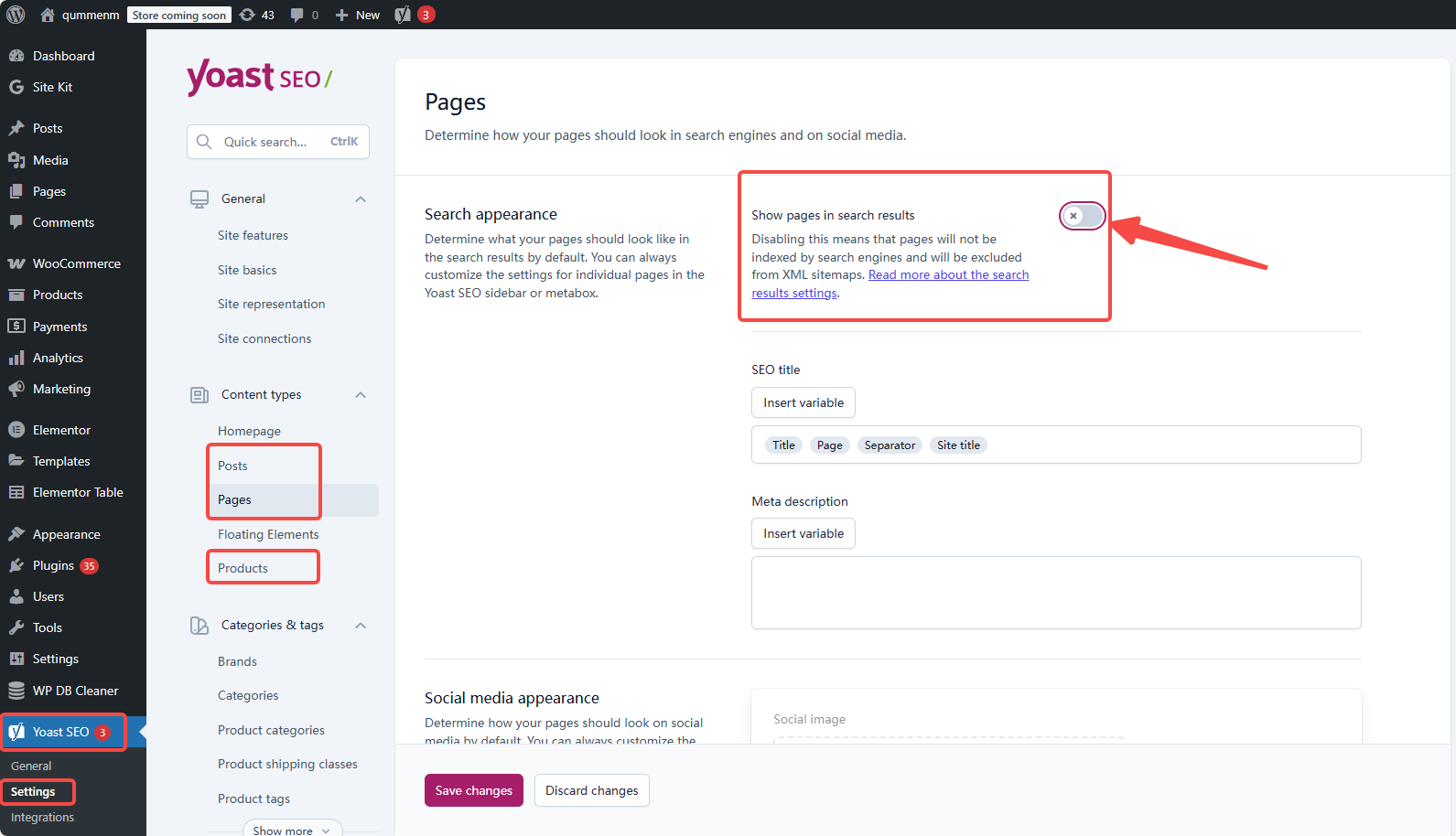Open Read more about search results settings link
This screenshot has height=836, width=1456.
coord(948,275)
